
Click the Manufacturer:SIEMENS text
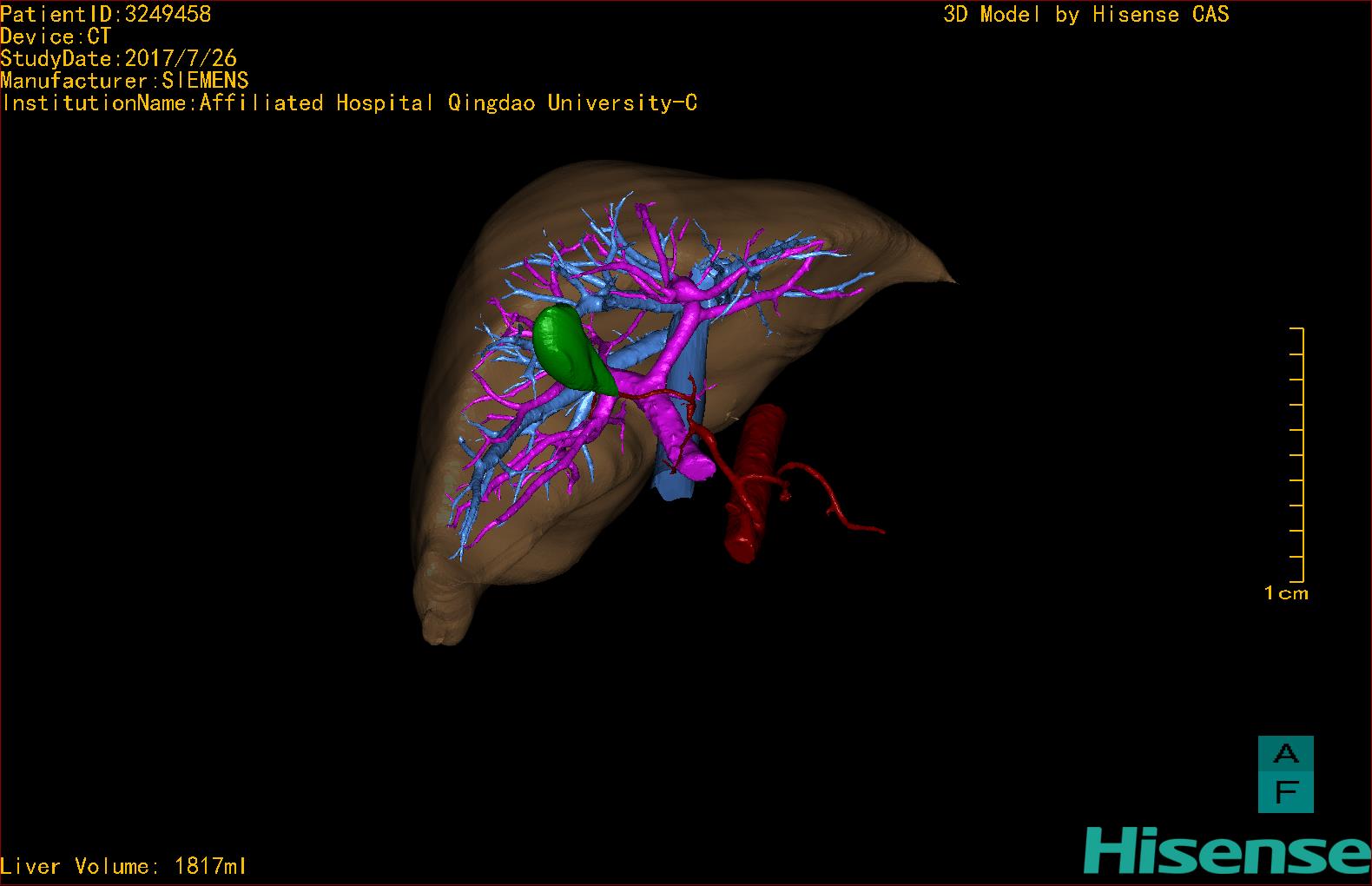click(x=125, y=81)
